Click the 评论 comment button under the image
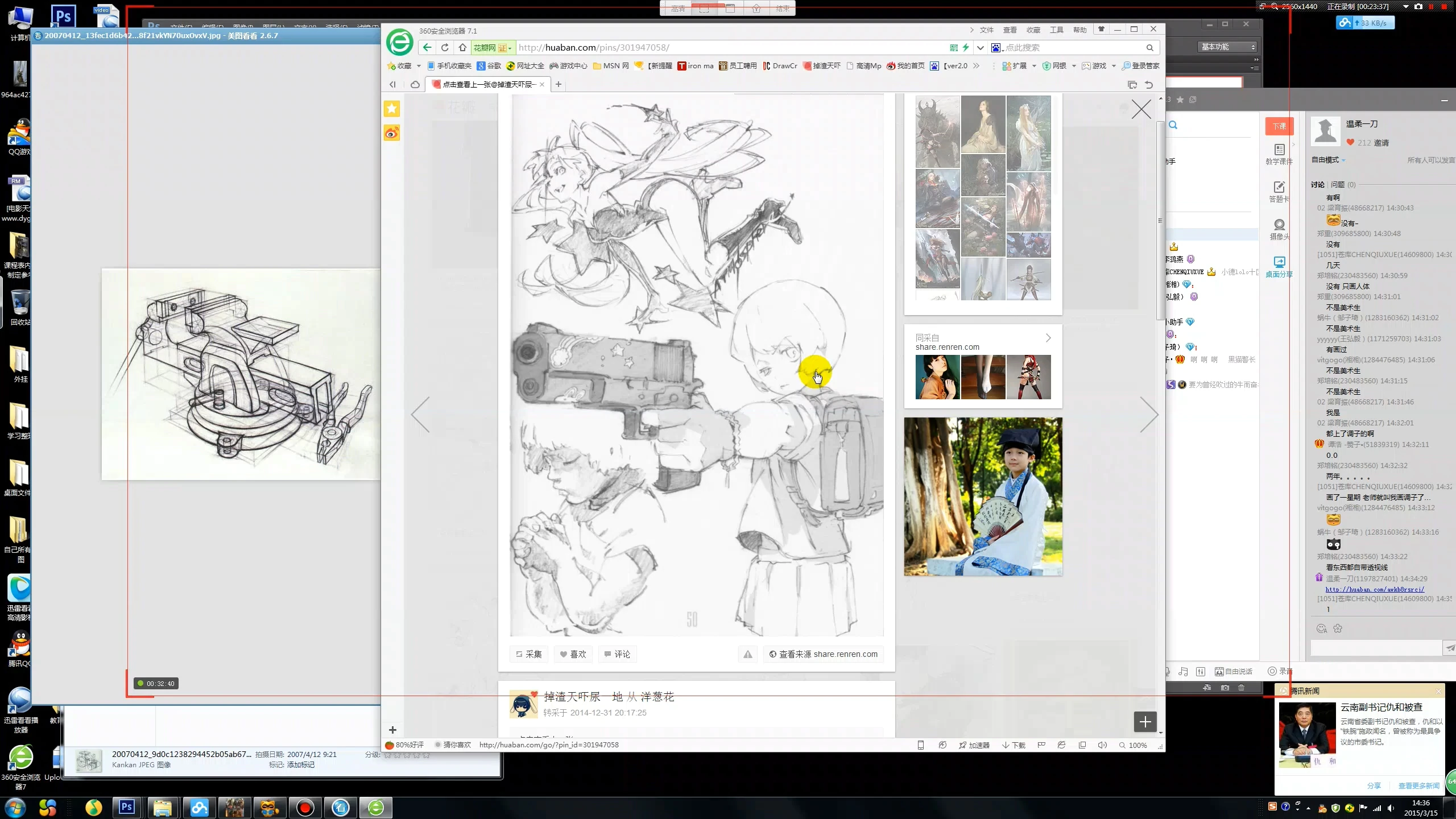 tap(617, 654)
